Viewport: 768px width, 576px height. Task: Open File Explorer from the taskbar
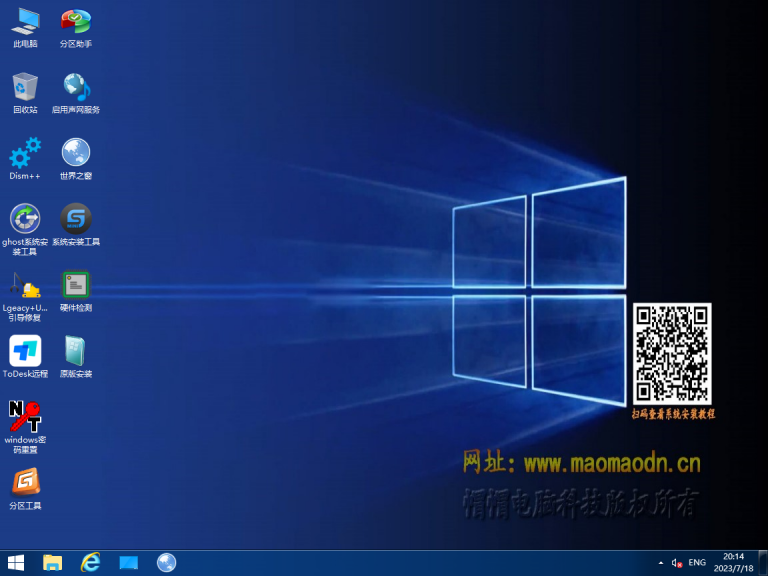coord(52,563)
